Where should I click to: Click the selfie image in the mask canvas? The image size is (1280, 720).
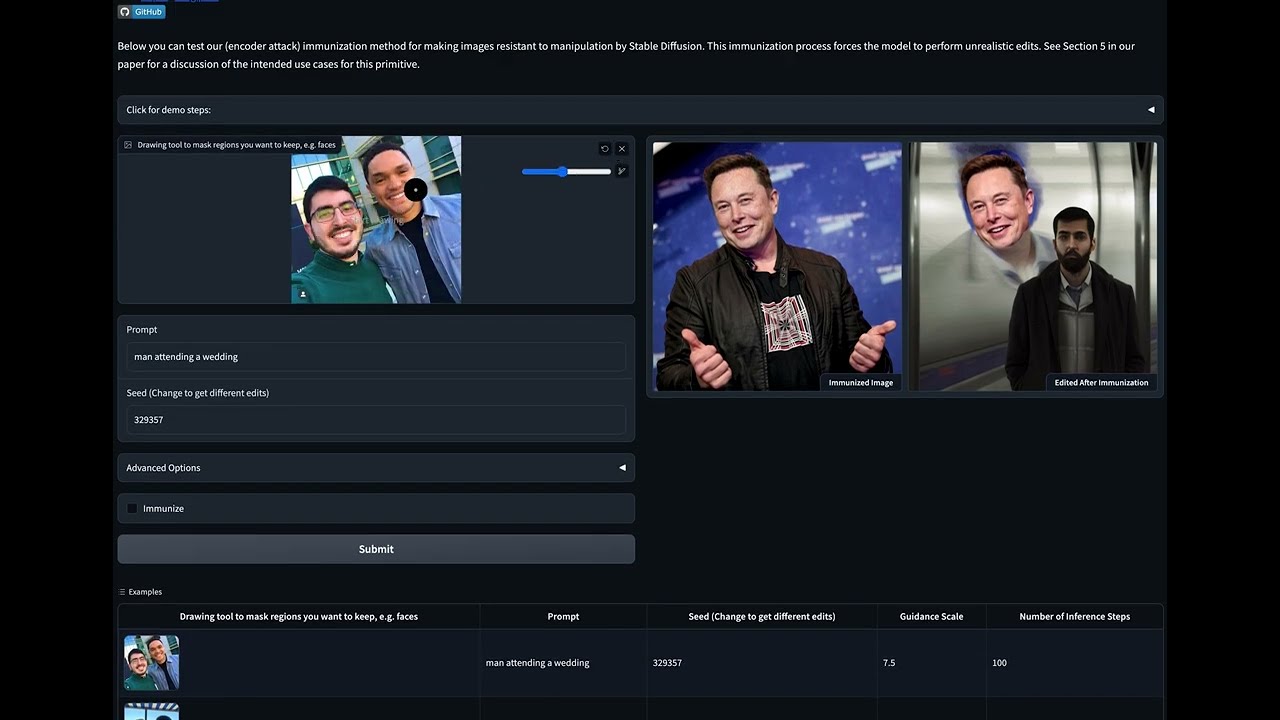[x=376, y=219]
